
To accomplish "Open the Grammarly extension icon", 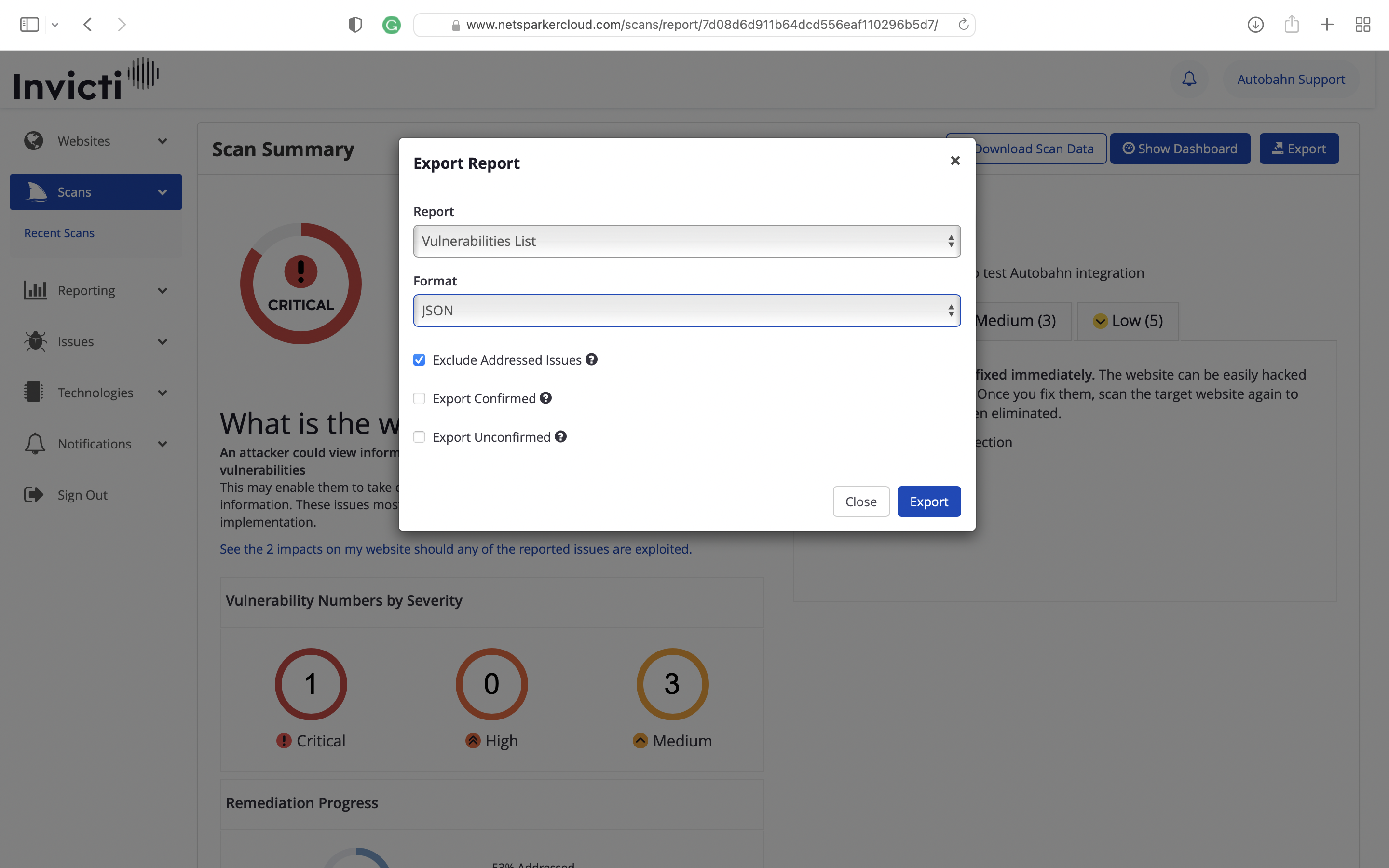I will [392, 25].
